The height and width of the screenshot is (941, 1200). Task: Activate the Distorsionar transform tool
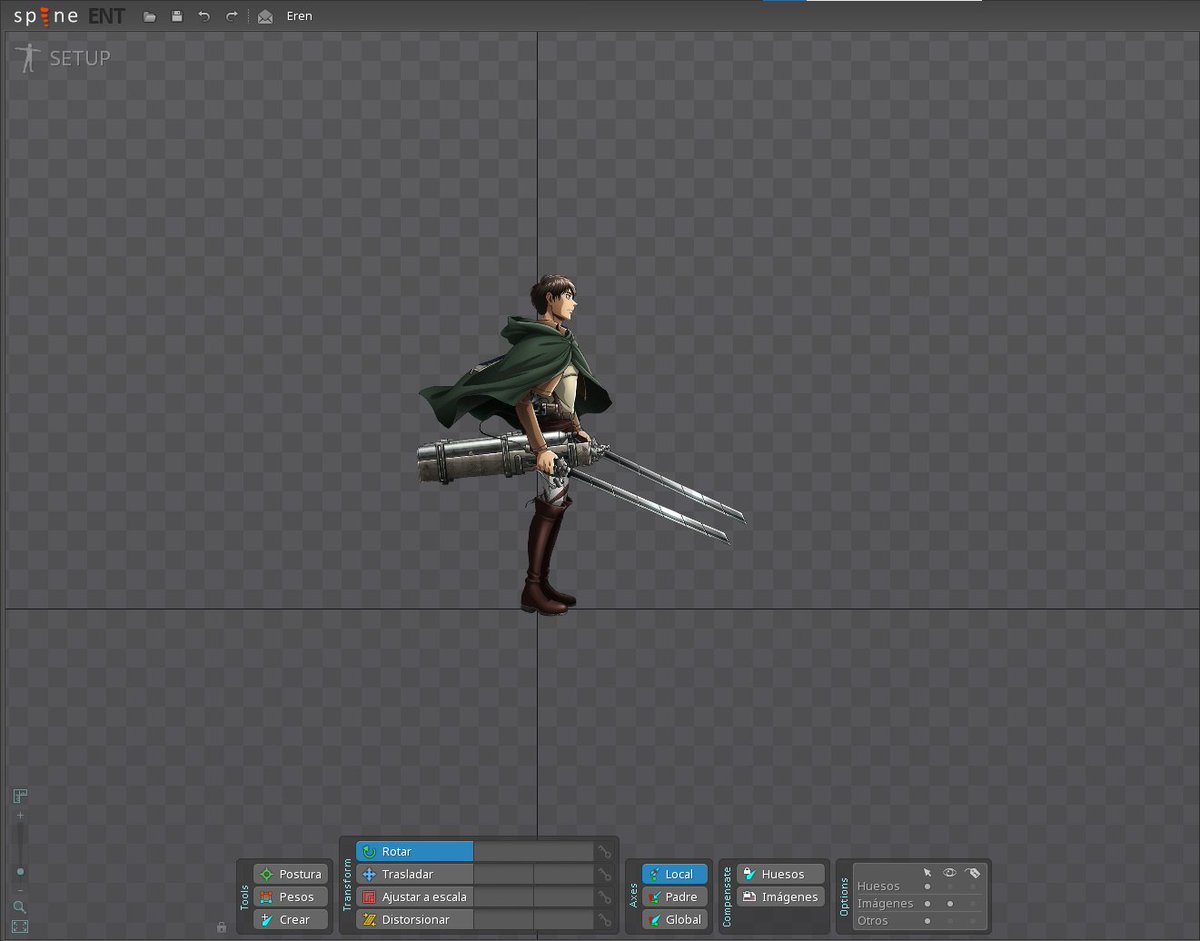point(415,920)
